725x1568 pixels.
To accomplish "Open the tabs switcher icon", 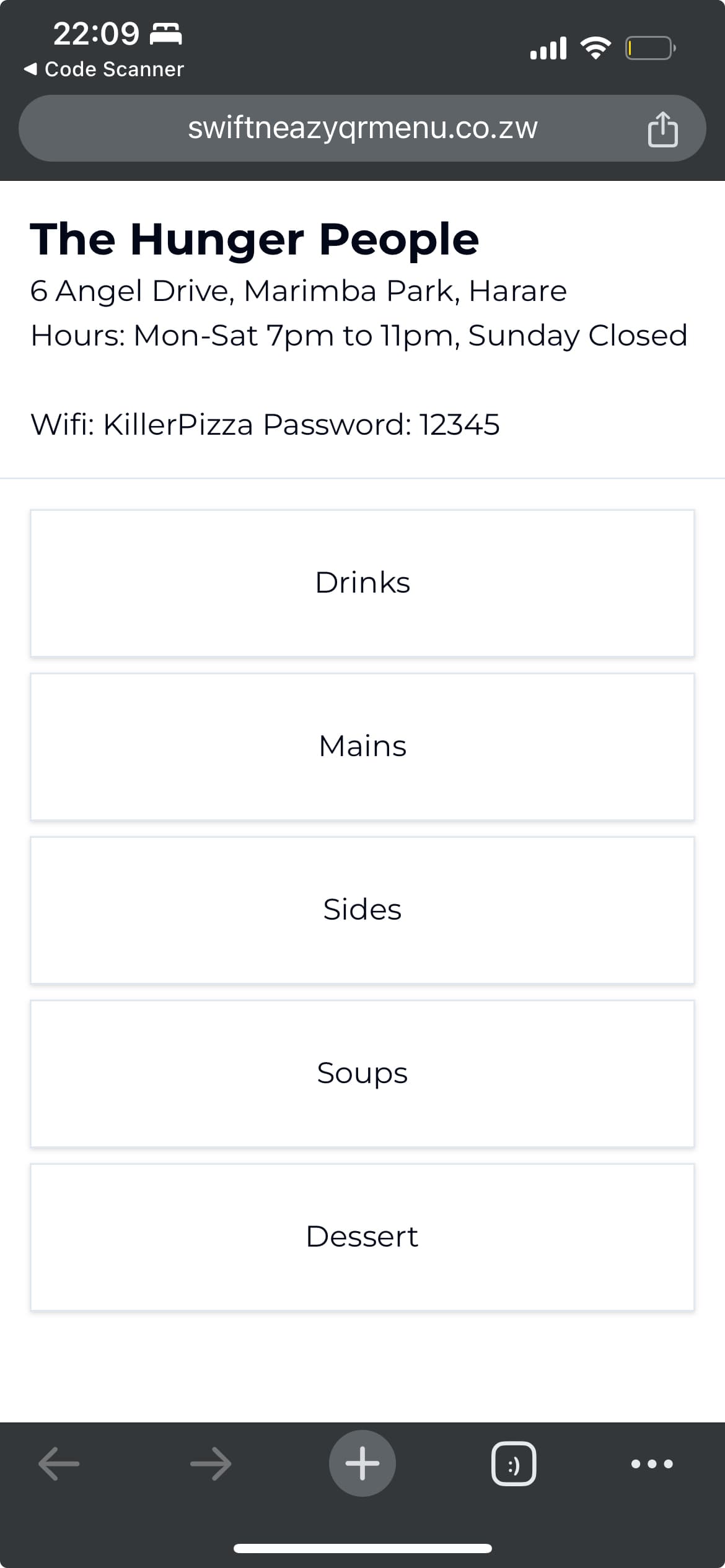I will (x=514, y=1464).
